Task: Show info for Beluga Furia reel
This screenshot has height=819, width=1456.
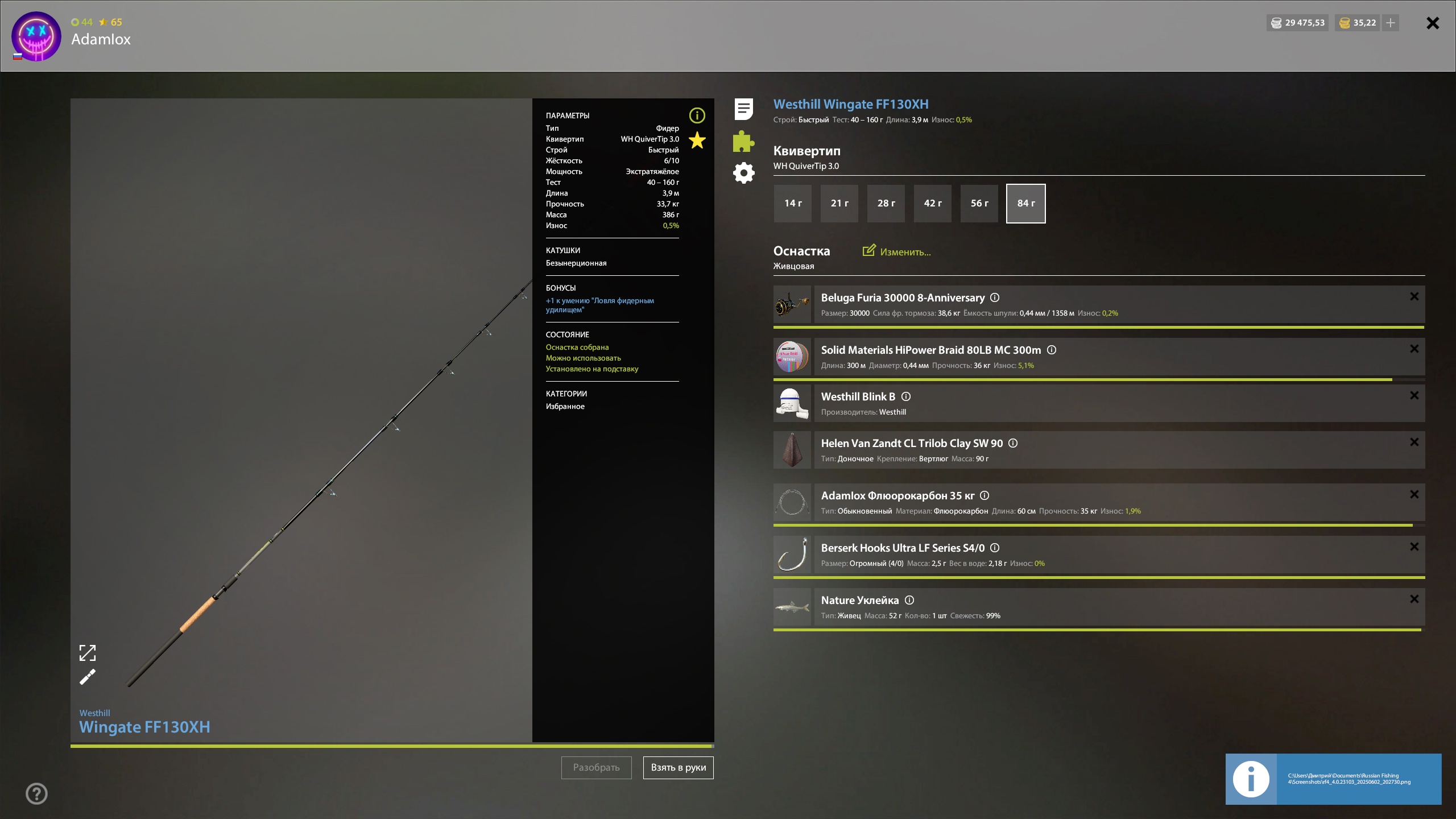Action: tap(995, 297)
